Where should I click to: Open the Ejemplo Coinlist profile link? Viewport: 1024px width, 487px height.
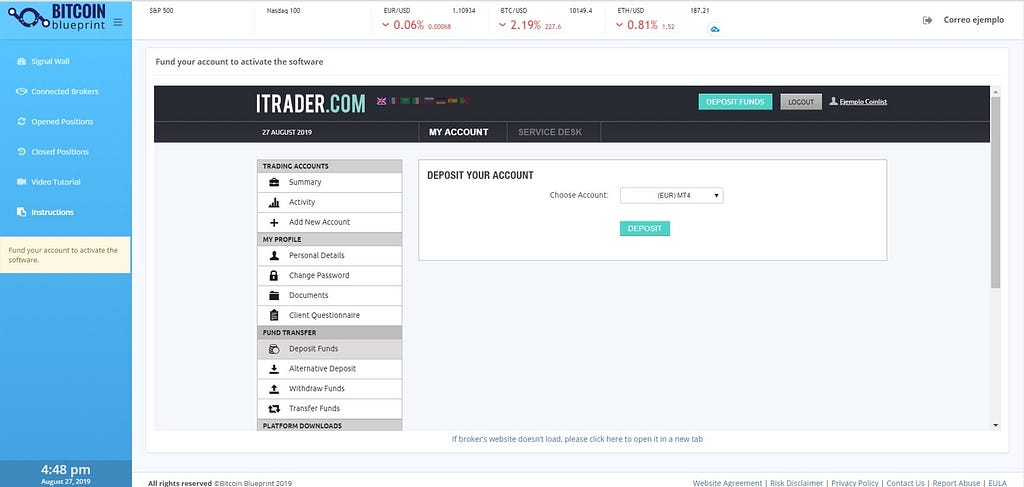click(863, 101)
